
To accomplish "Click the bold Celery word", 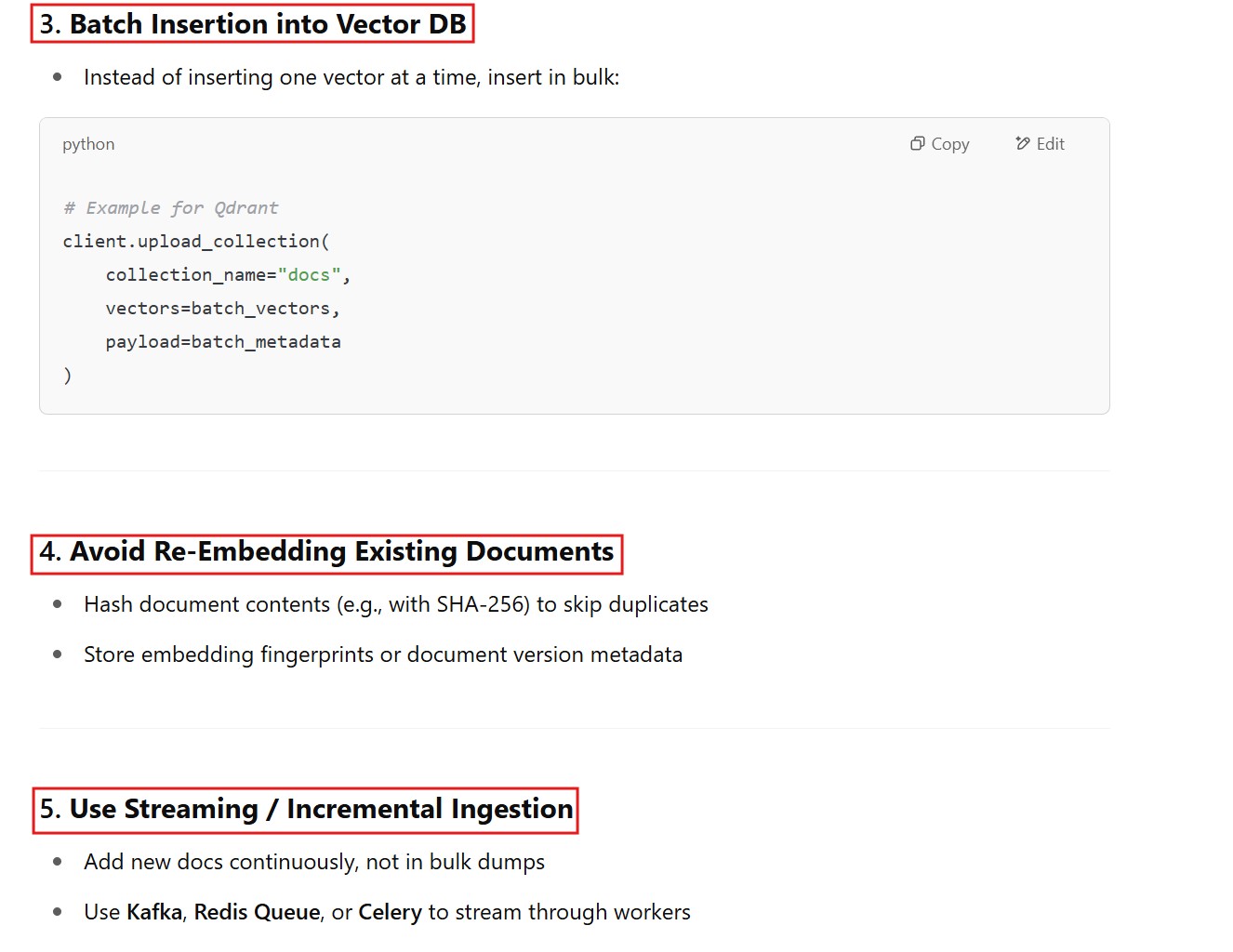I will (x=390, y=913).
